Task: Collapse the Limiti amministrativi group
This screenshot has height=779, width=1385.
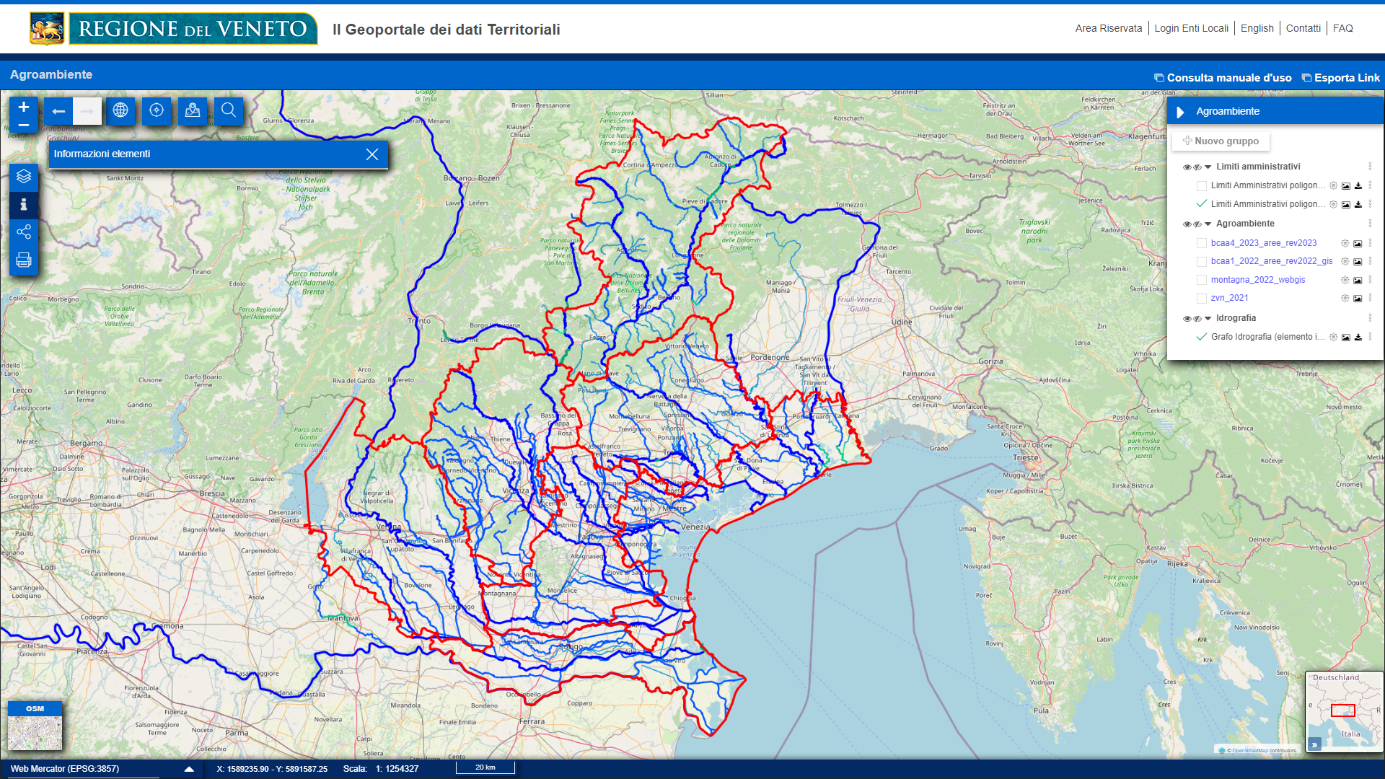Action: point(1207,167)
